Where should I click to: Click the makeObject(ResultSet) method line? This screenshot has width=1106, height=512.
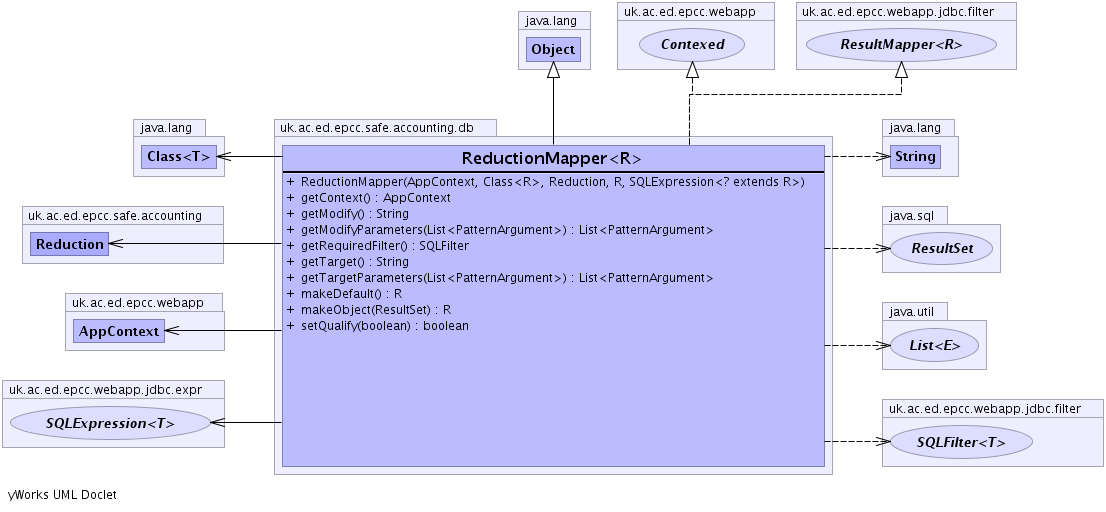[x=375, y=310]
